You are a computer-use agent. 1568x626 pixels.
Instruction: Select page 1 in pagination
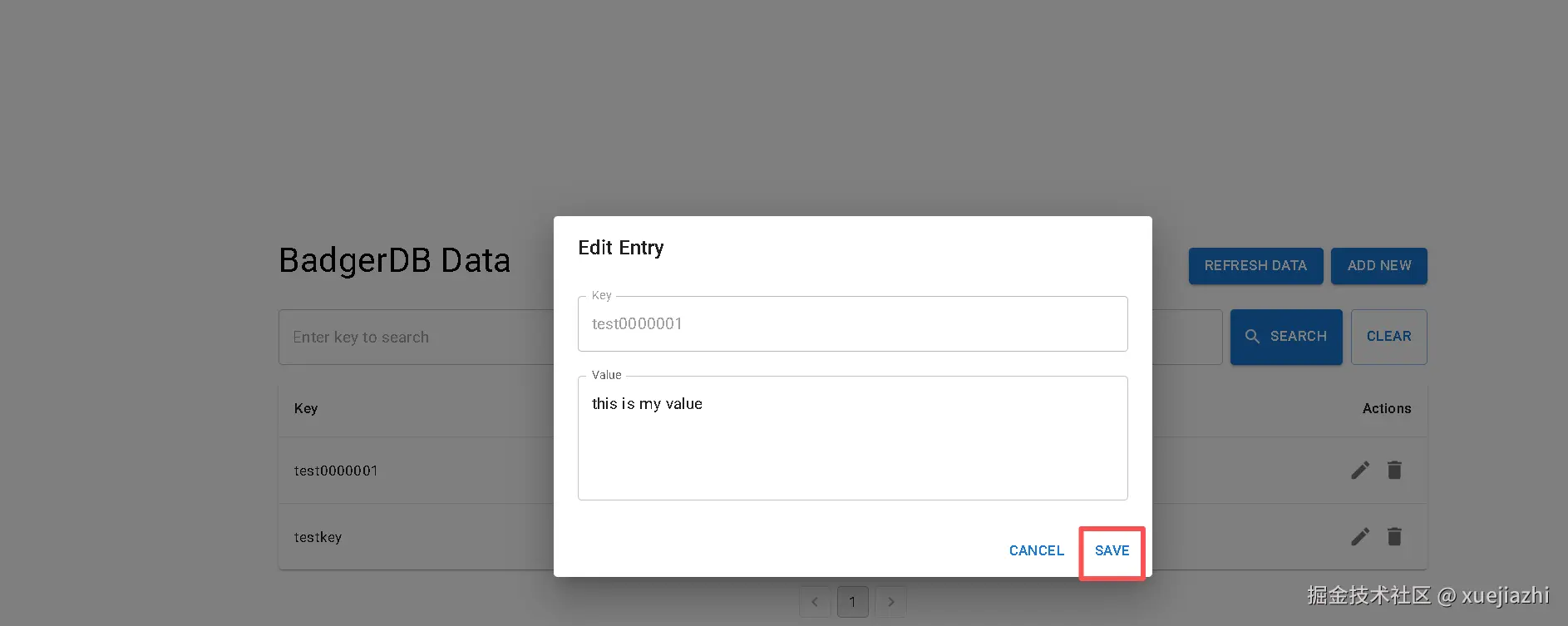(853, 602)
